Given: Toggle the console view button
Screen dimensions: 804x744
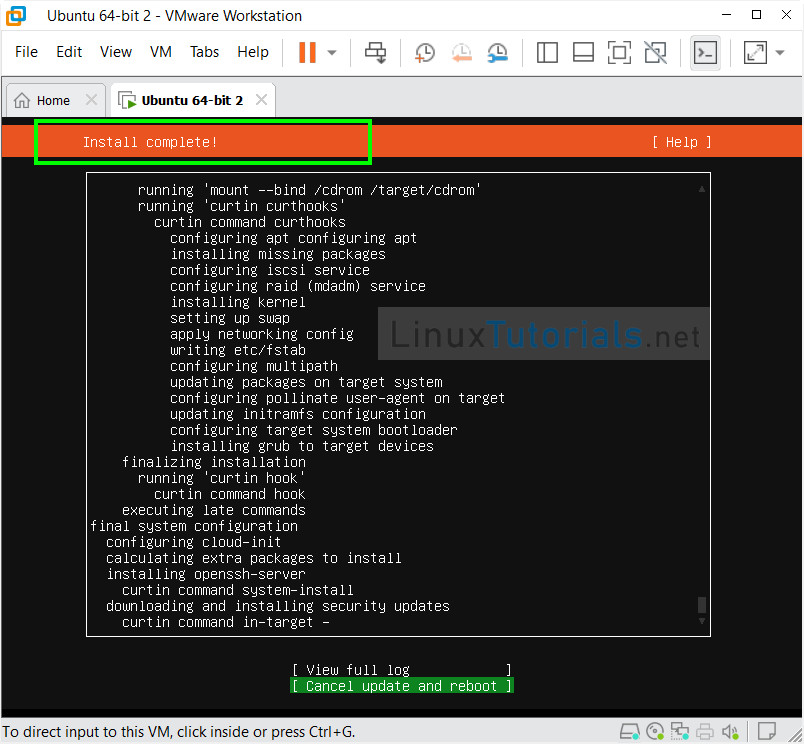Looking at the screenshot, I should (705, 52).
